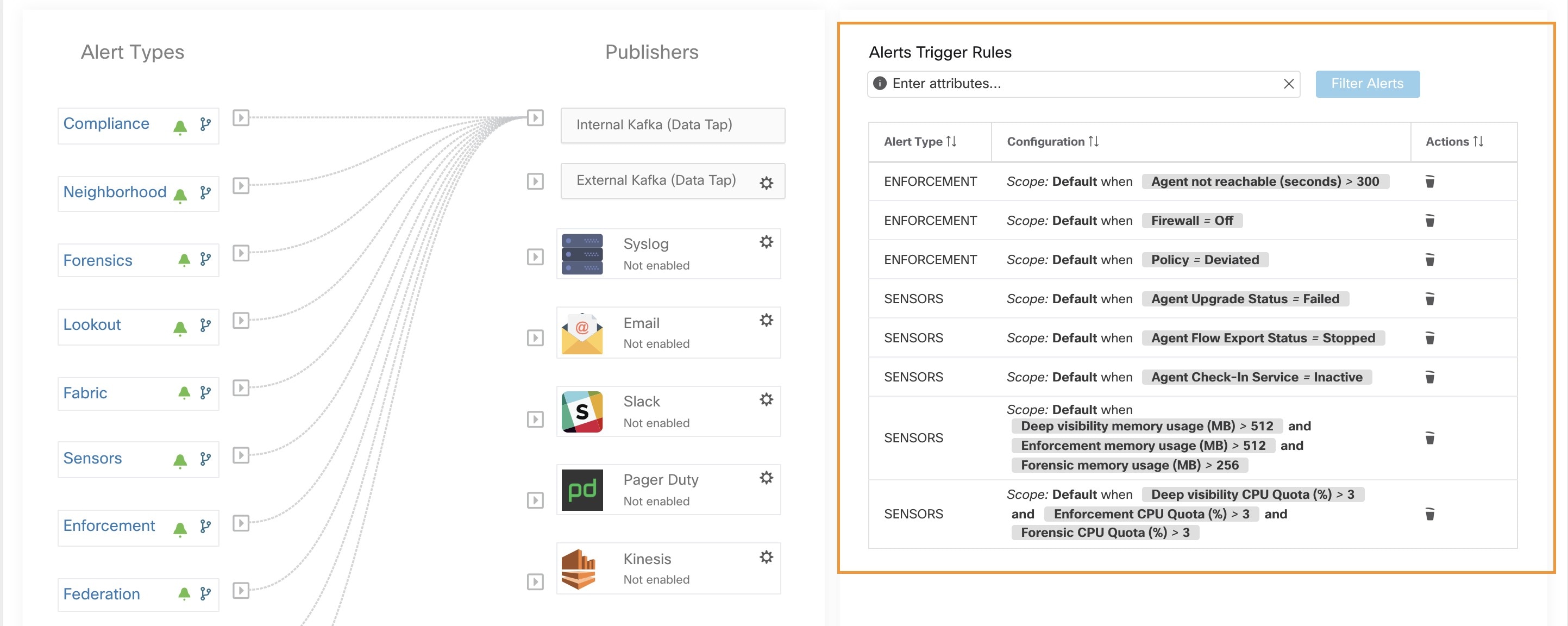This screenshot has width=1568, height=626.
Task: Delete the Agent Upgrade Status Failed rule
Action: click(1430, 299)
